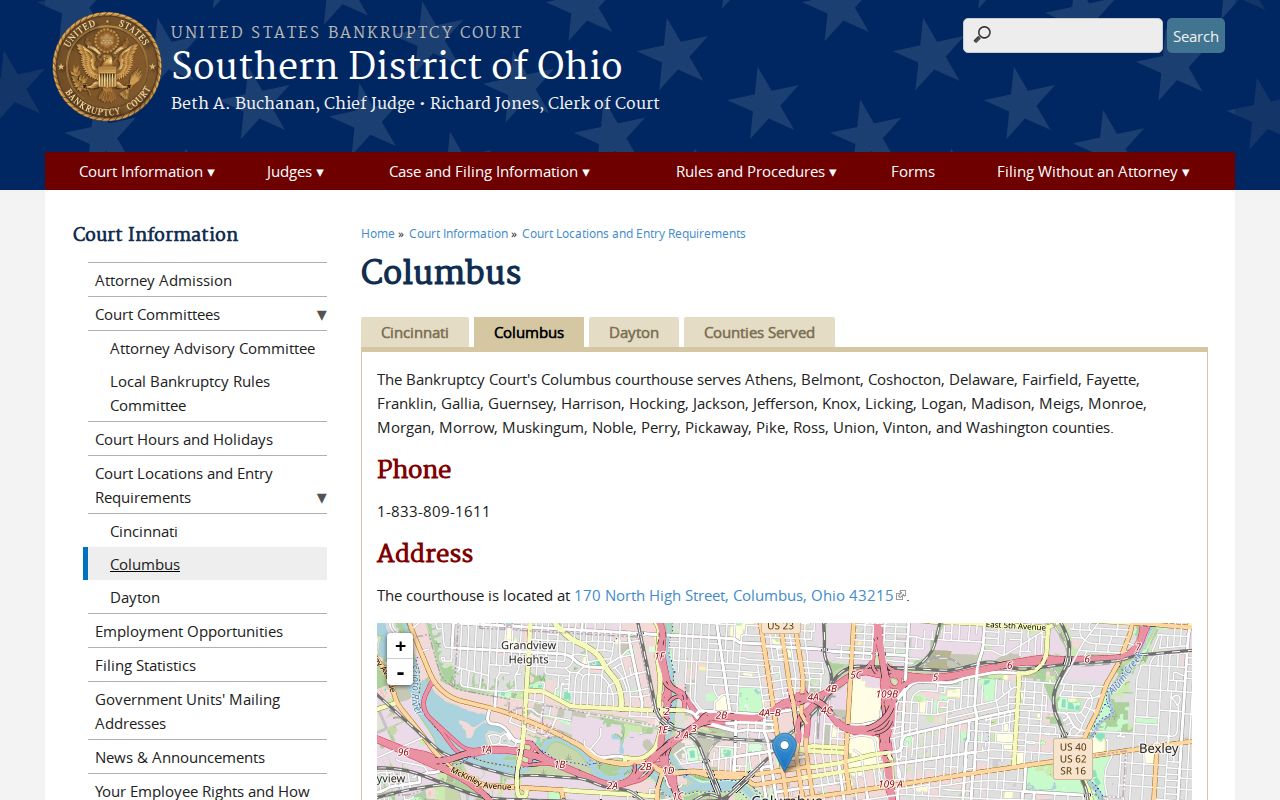Click the Columbus page heading

pos(441,272)
